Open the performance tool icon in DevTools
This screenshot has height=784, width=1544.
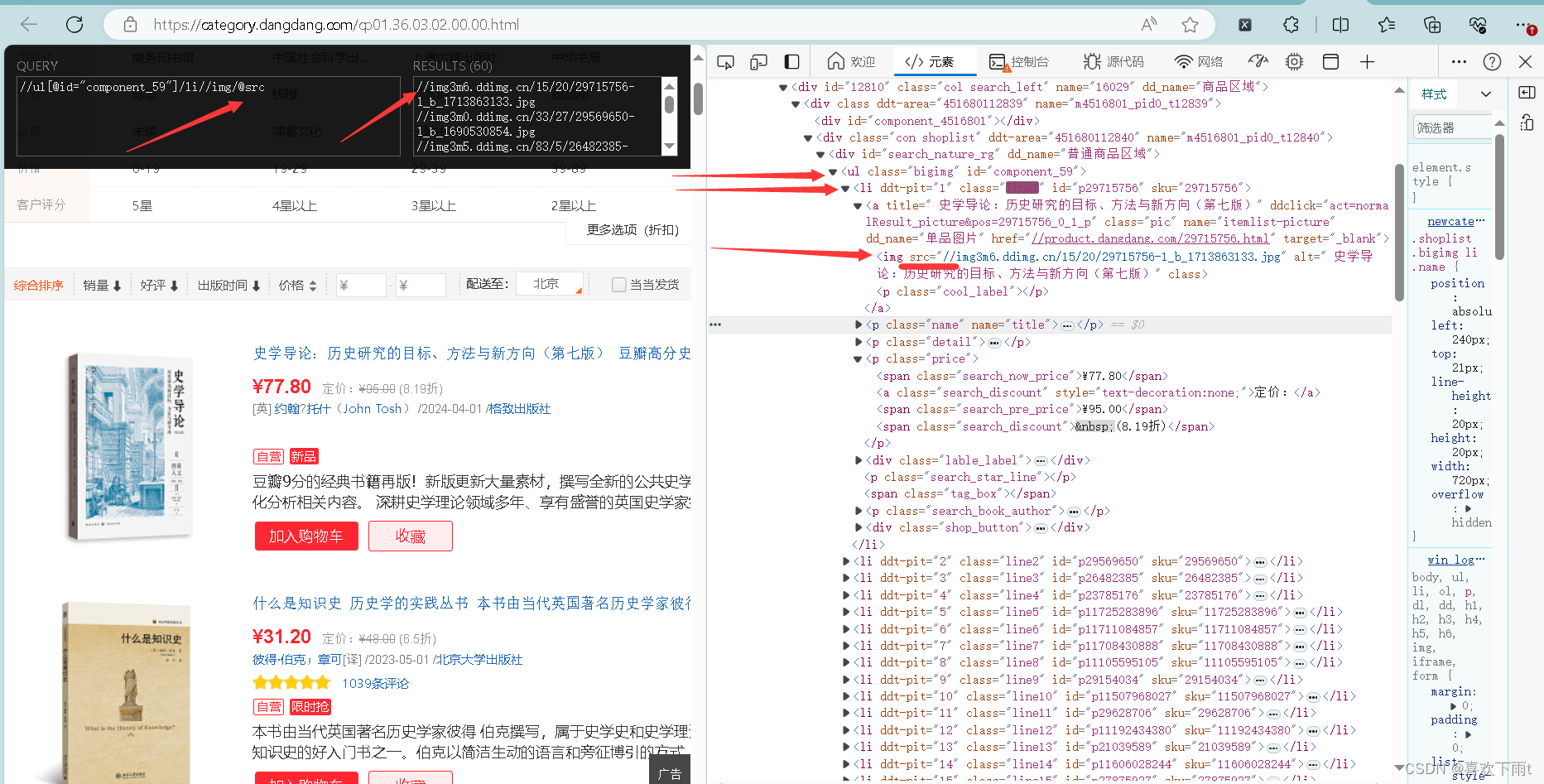[1258, 61]
